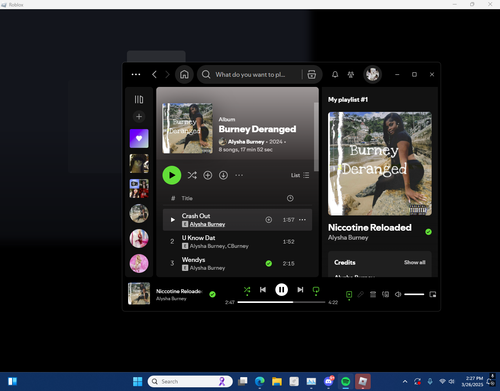Open the round Burney beach sidebar item
The image size is (500, 391).
click(139, 213)
